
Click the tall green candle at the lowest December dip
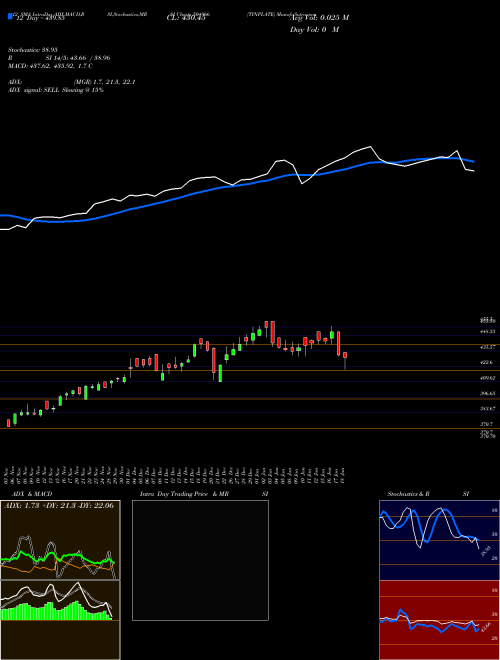point(220,373)
